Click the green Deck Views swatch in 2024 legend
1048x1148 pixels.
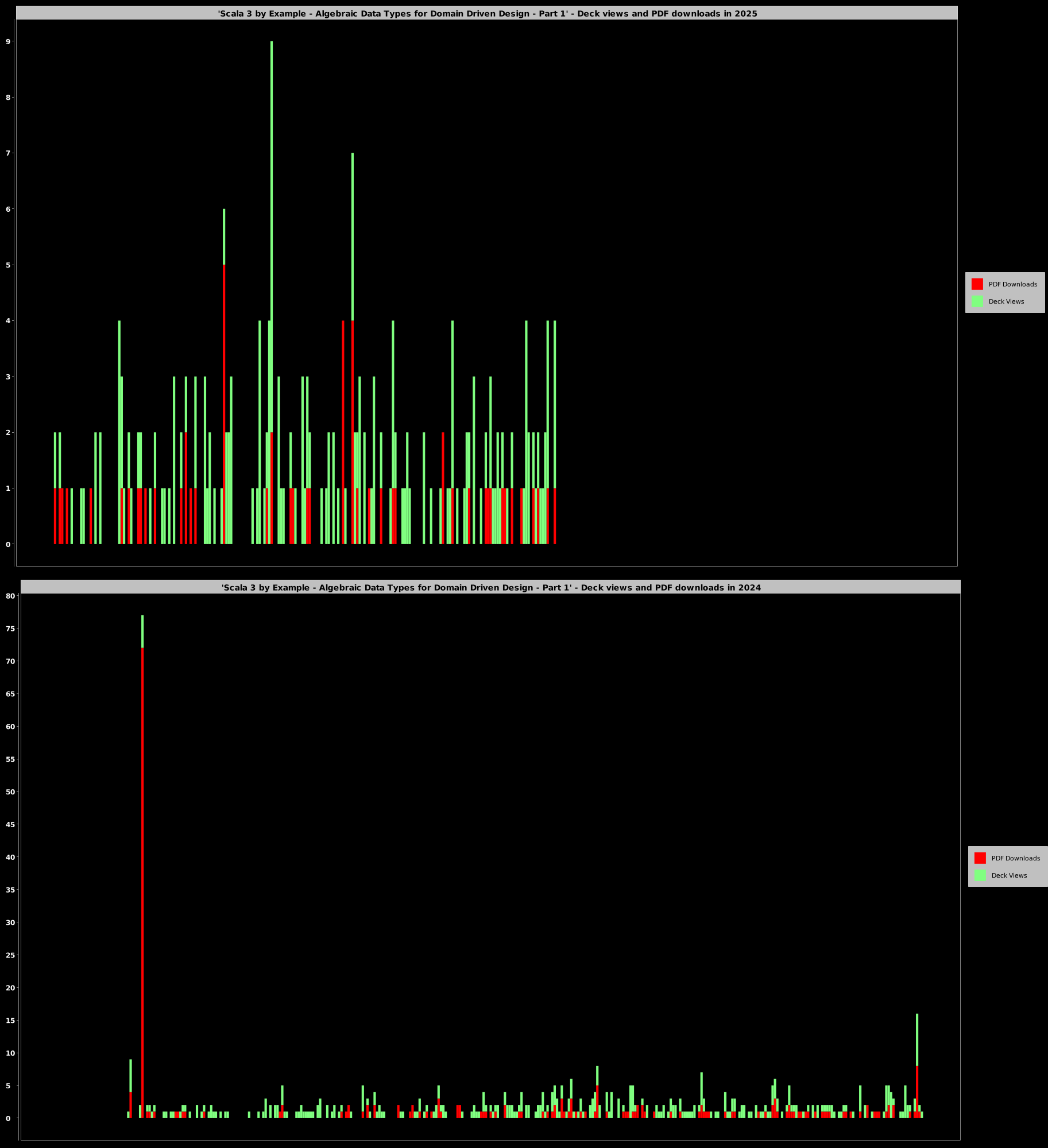980,875
